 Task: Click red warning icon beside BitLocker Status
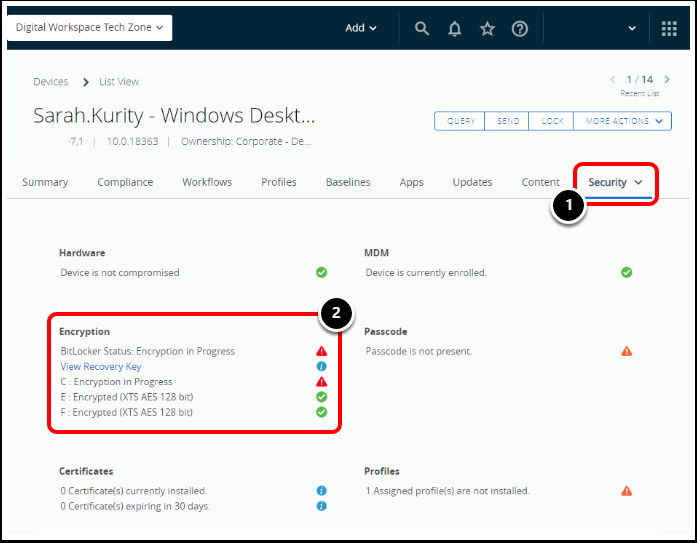tap(322, 352)
